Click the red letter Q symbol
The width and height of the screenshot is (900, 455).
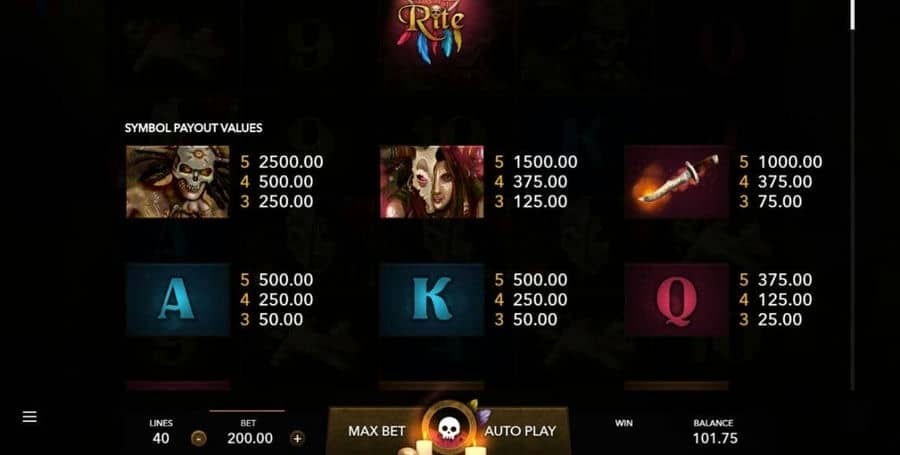coord(677,299)
